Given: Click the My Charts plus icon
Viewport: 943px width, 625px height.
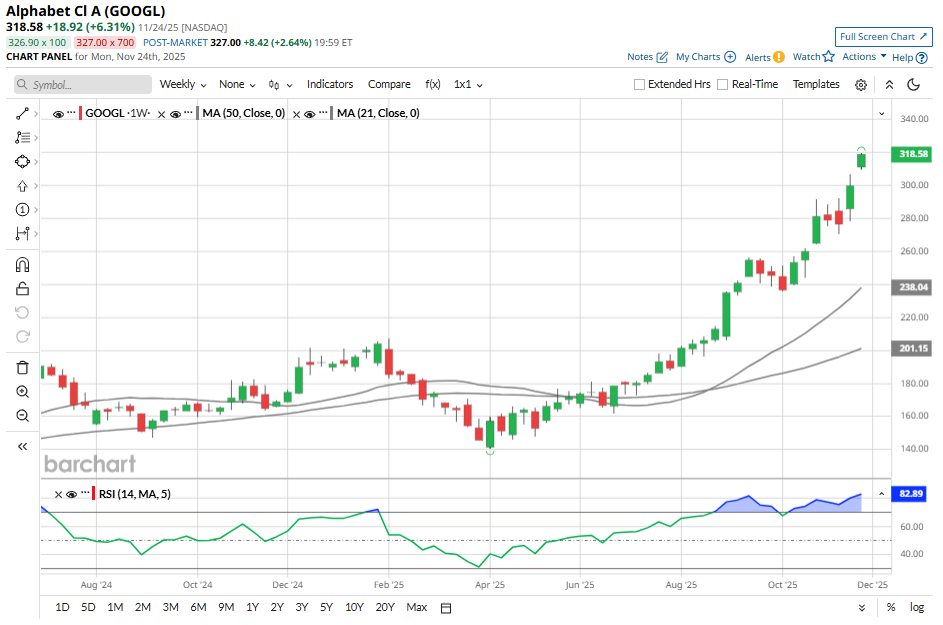Looking at the screenshot, I should [x=730, y=57].
